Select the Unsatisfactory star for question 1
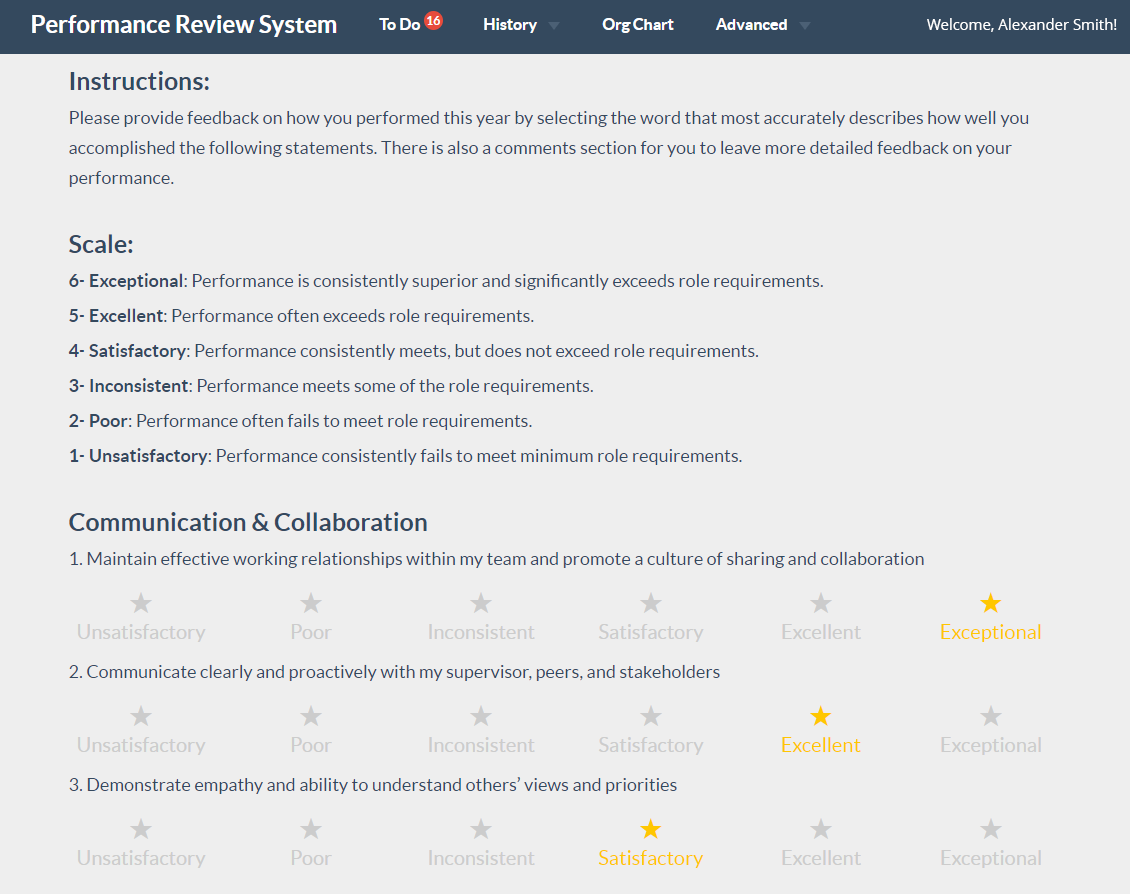1130x894 pixels. [140, 602]
